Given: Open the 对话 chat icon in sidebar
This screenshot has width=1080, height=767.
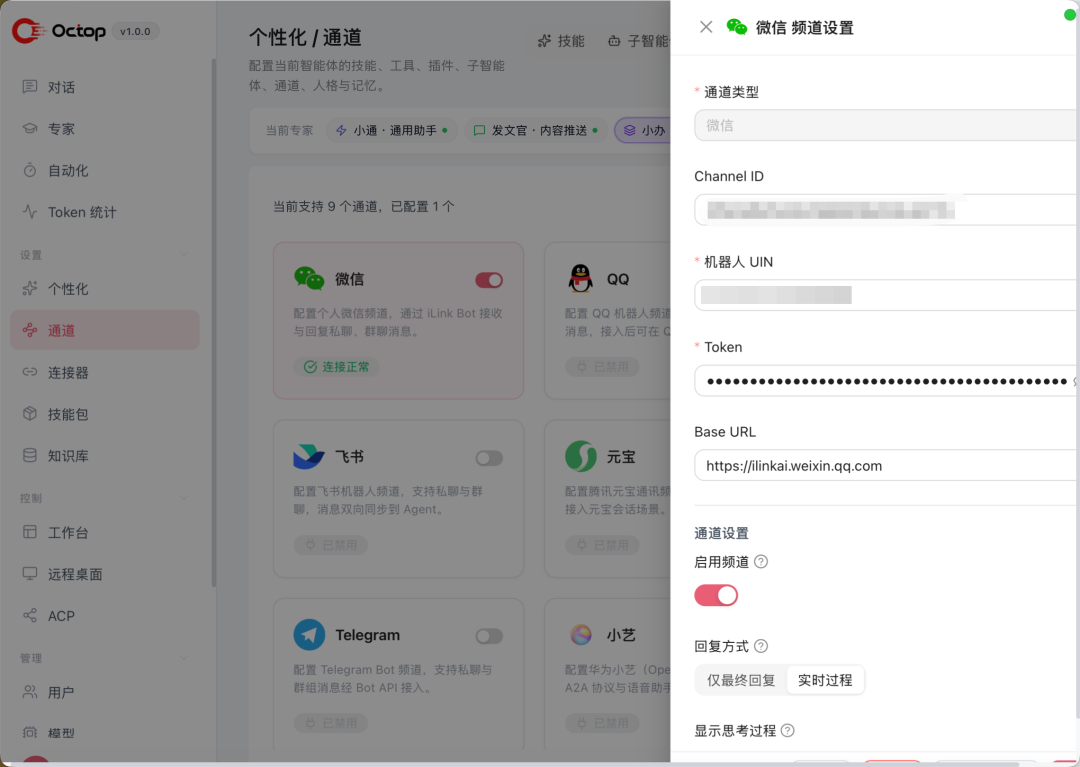Looking at the screenshot, I should pos(30,87).
